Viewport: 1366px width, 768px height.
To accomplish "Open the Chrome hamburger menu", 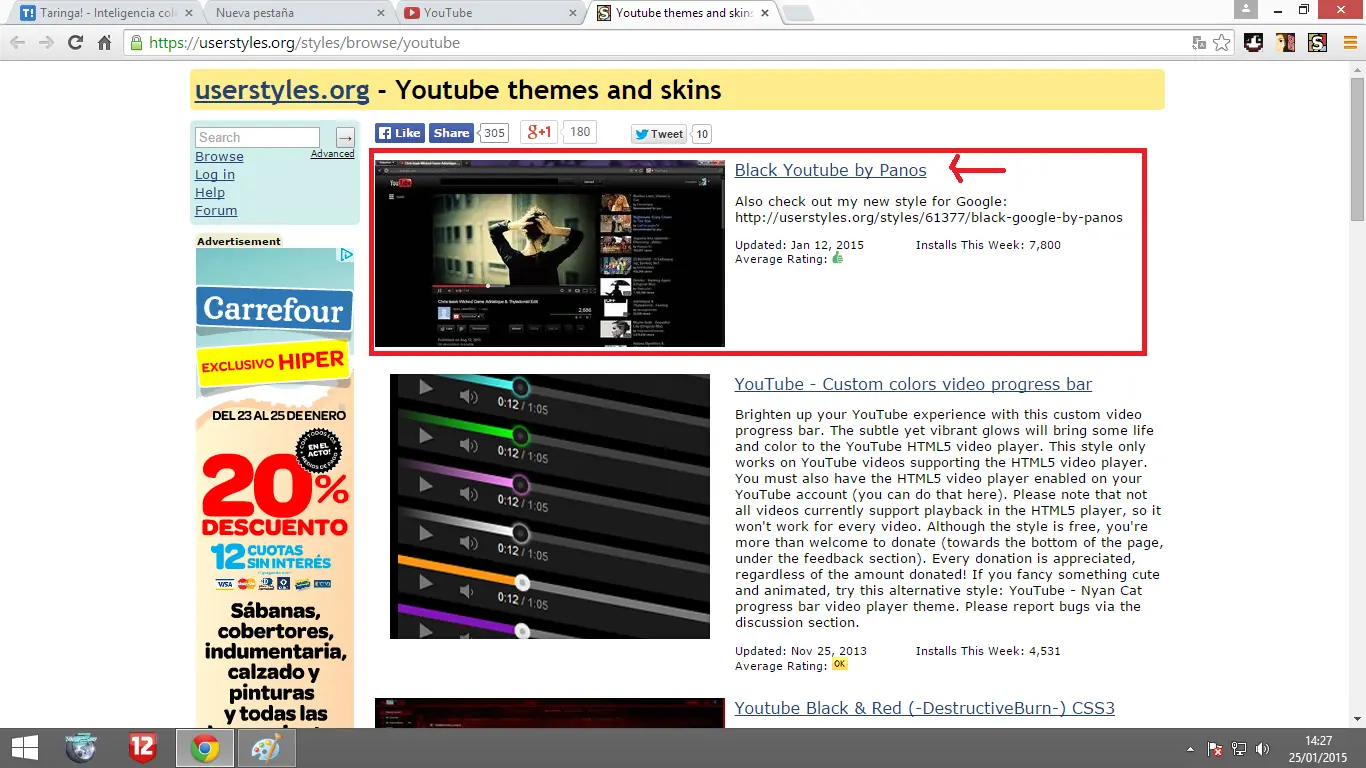I will 1349,43.
